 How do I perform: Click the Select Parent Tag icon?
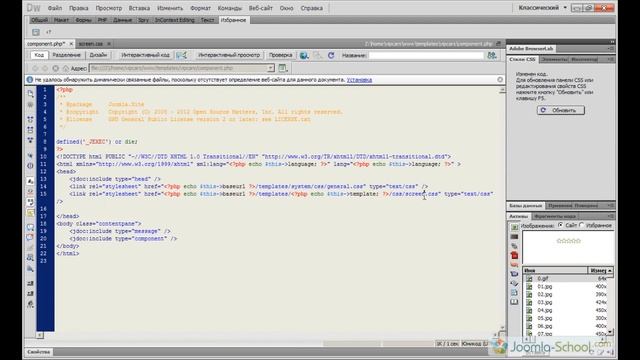(x=31, y=156)
